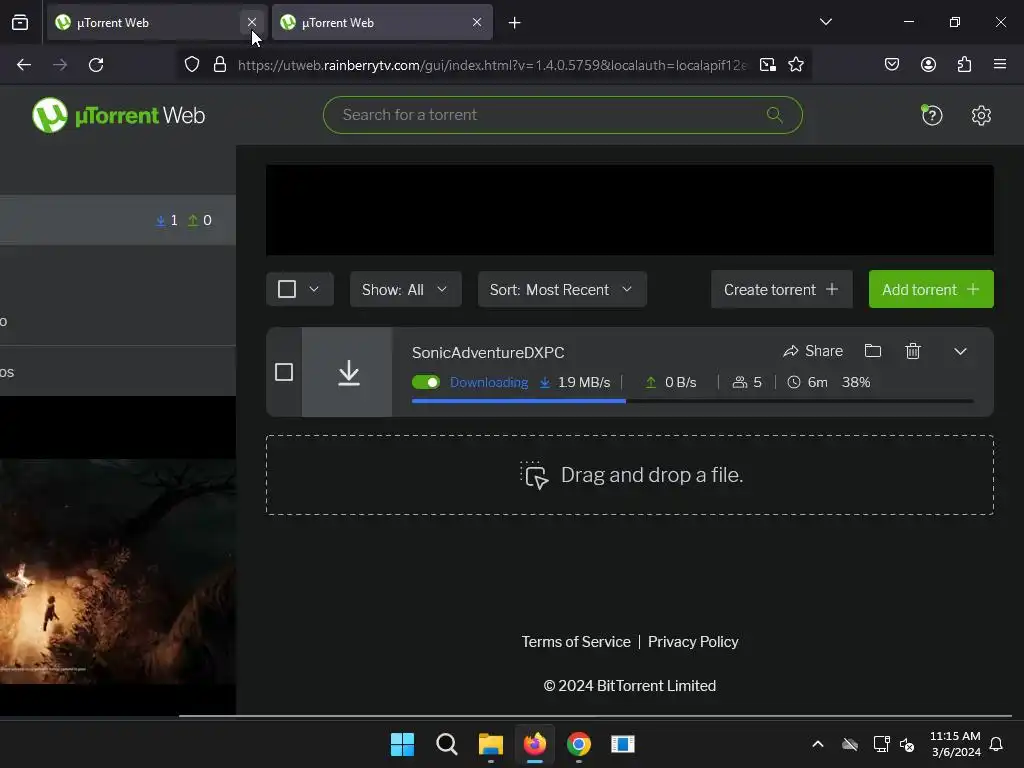1024x768 pixels.
Task: Open dropdown arrow beside select-all checkbox
Action: [314, 289]
